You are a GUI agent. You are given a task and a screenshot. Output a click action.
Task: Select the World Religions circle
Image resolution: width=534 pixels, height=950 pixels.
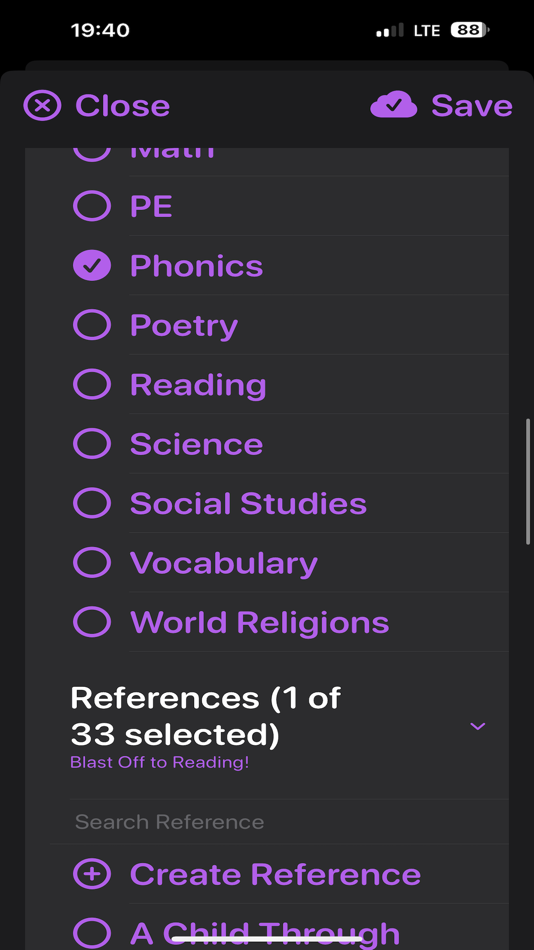pos(92,622)
